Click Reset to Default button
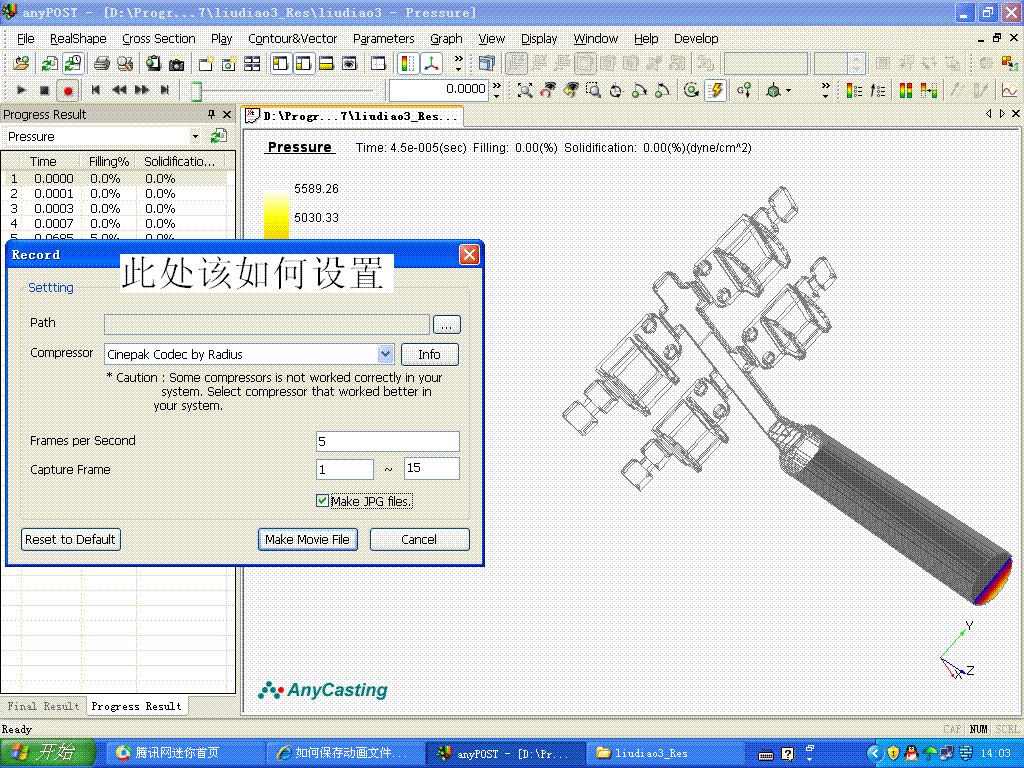Screen dimensions: 1024x768 pyautogui.click(x=71, y=539)
